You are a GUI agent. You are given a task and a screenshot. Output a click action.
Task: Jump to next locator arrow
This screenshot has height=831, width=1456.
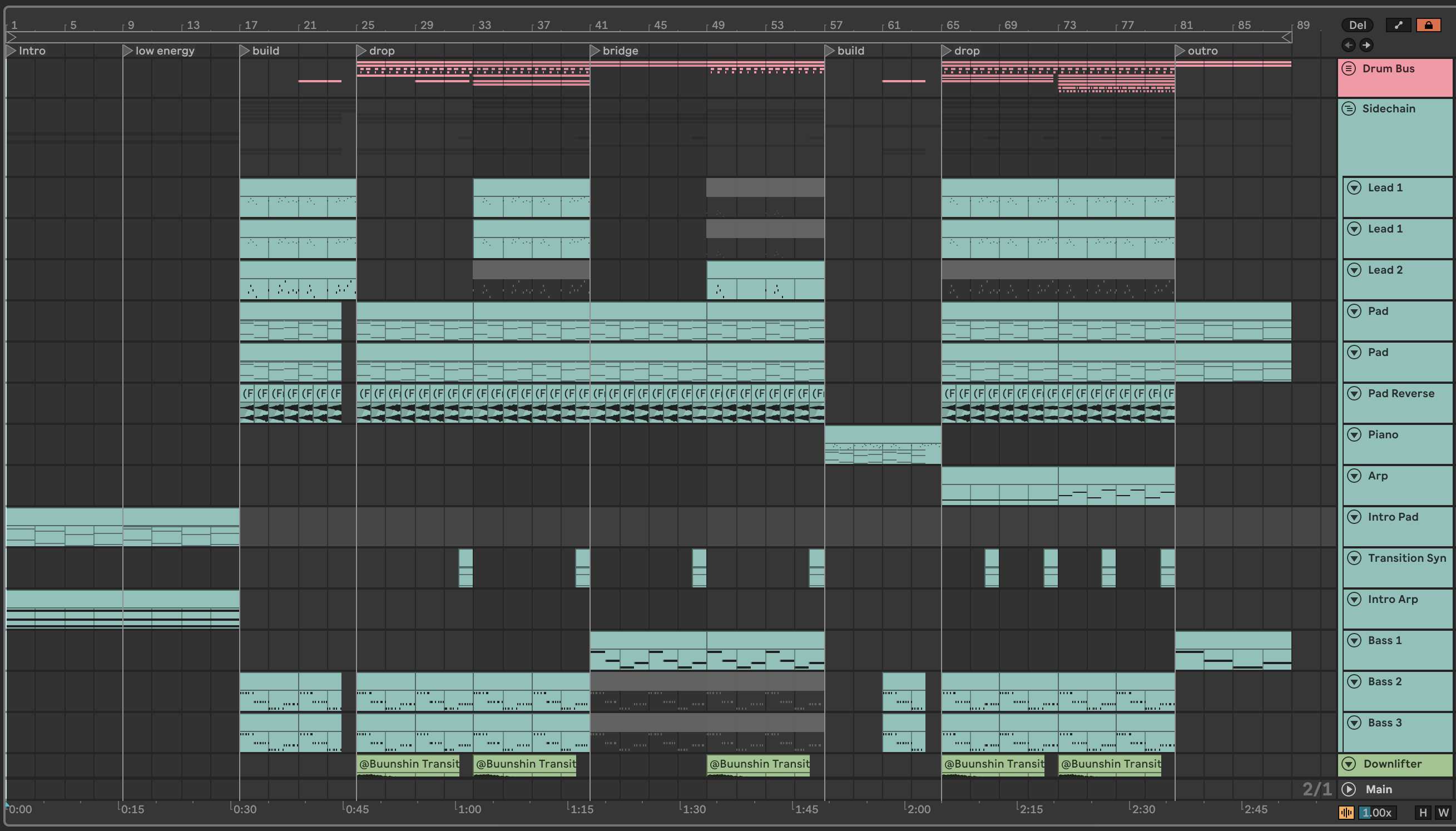point(1366,45)
